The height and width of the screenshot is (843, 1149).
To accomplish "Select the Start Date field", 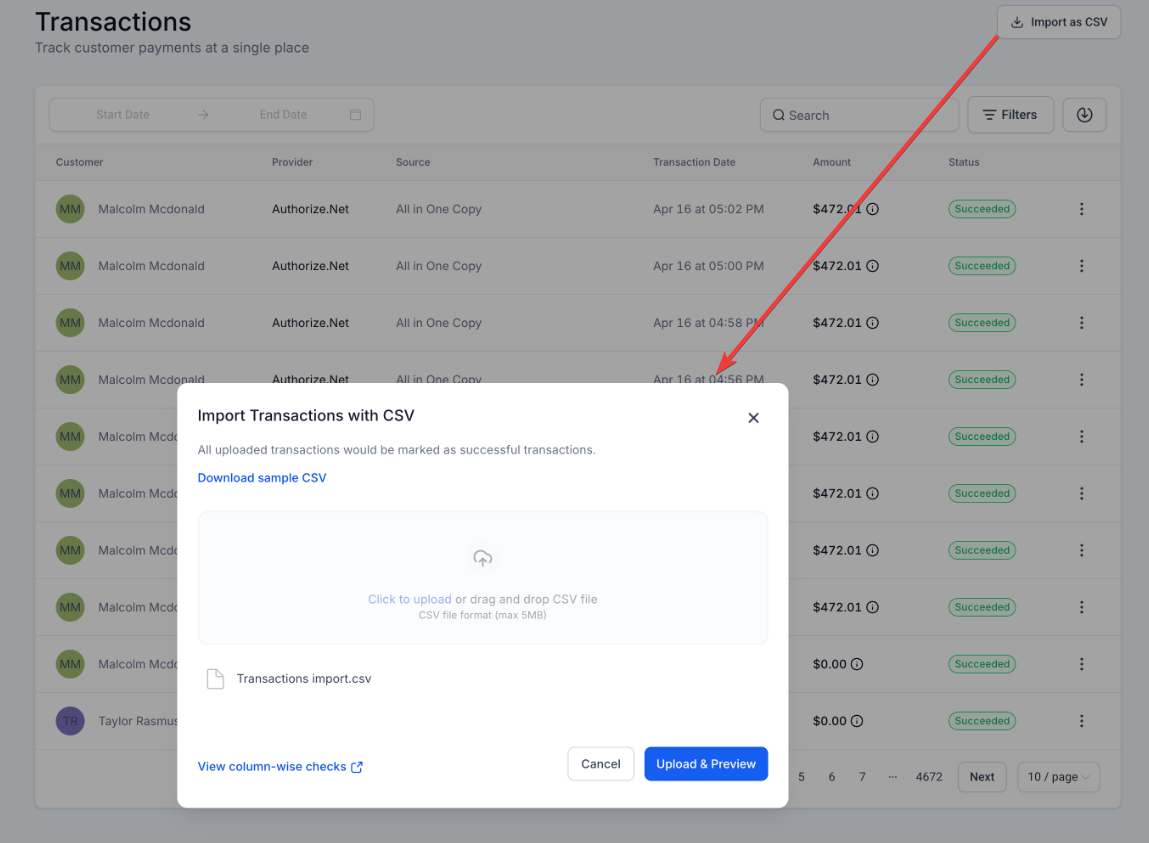I will pos(123,115).
